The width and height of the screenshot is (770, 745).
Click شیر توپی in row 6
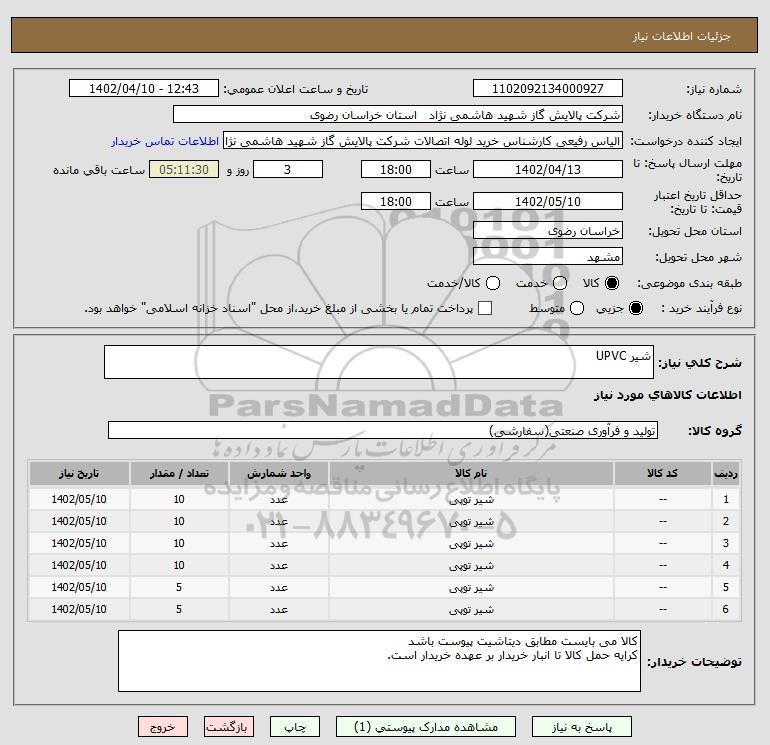(x=471, y=610)
